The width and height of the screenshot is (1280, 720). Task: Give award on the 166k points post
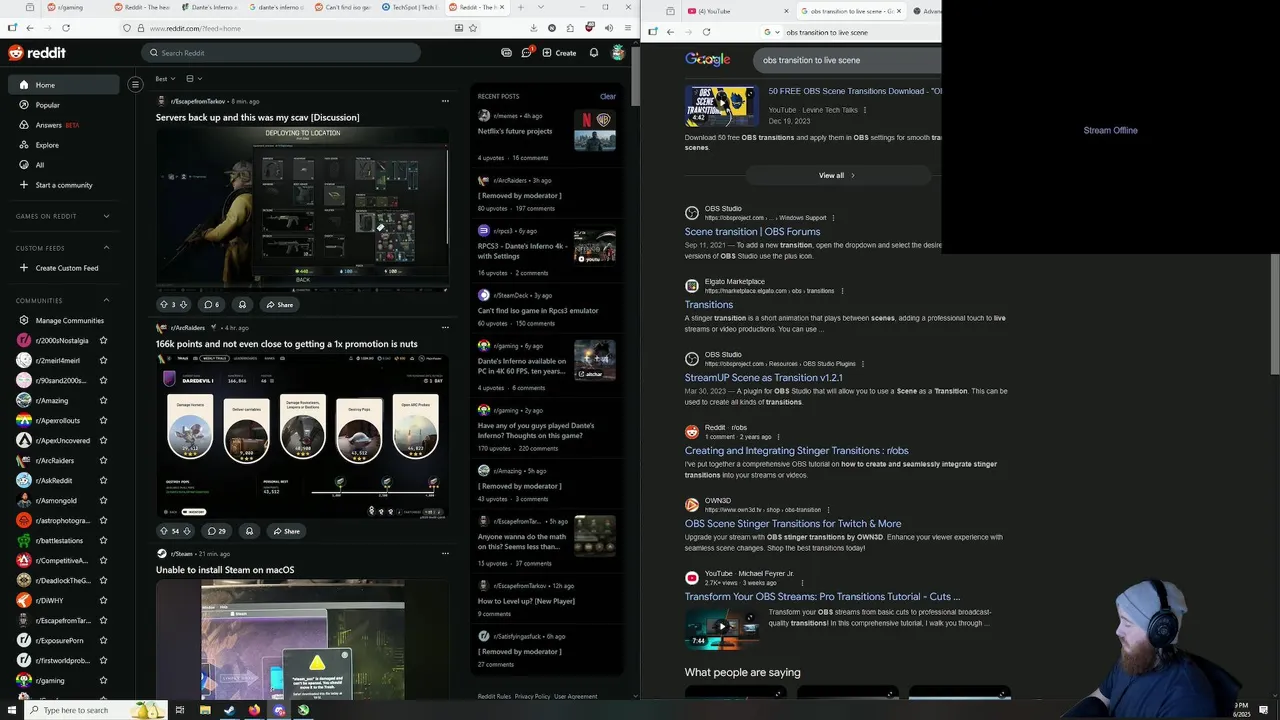tap(250, 531)
